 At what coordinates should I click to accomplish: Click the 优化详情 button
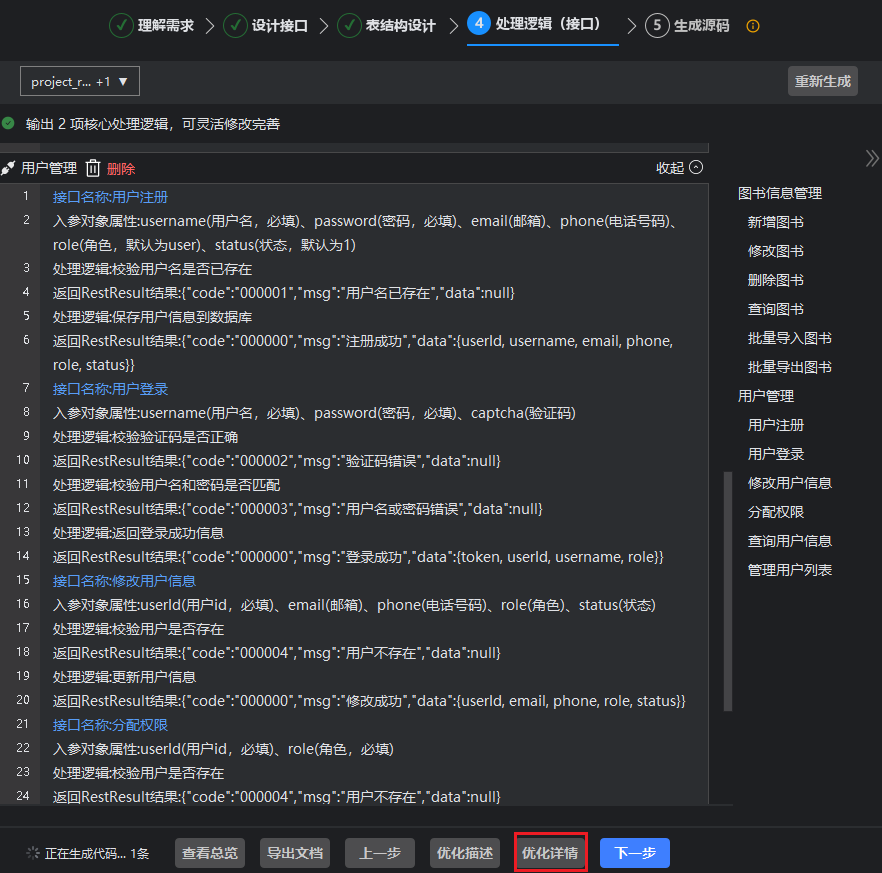click(550, 853)
